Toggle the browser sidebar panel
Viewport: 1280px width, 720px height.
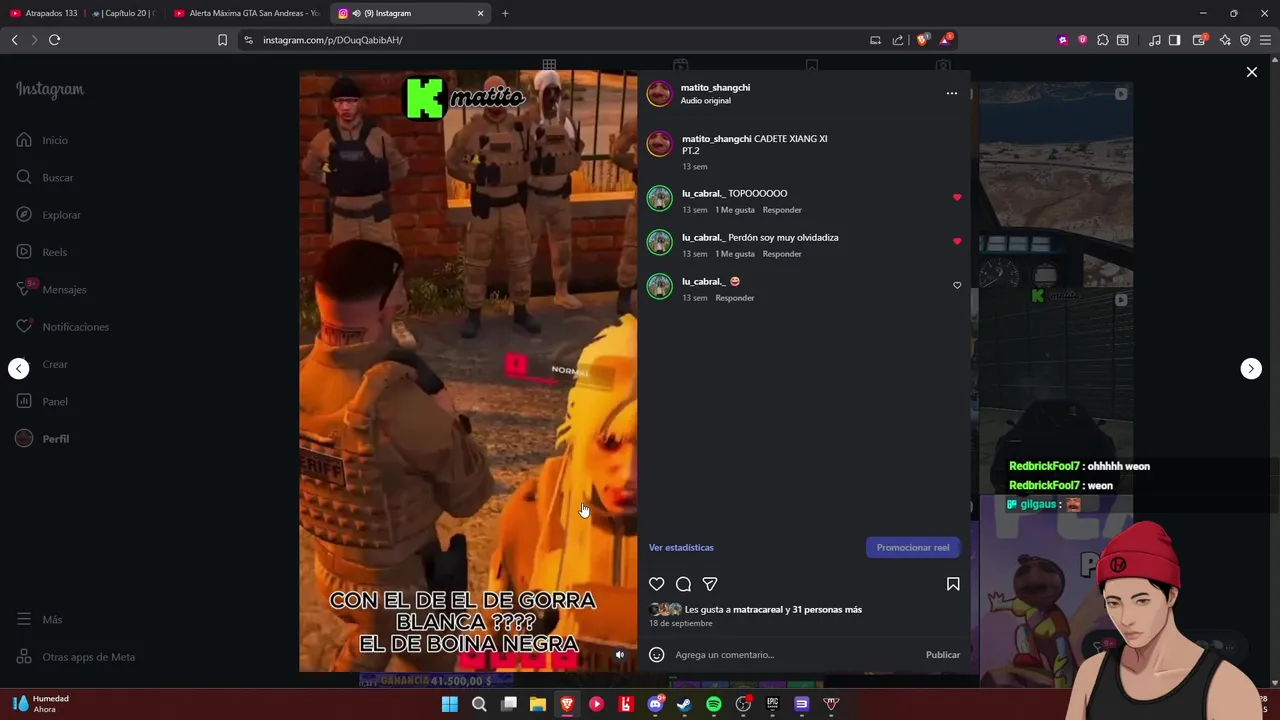point(1175,40)
